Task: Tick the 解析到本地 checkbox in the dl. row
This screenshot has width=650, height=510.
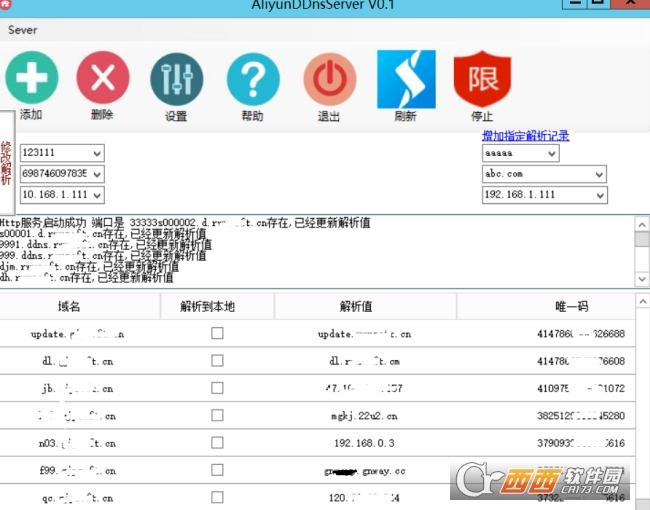Action: pyautogui.click(x=217, y=360)
